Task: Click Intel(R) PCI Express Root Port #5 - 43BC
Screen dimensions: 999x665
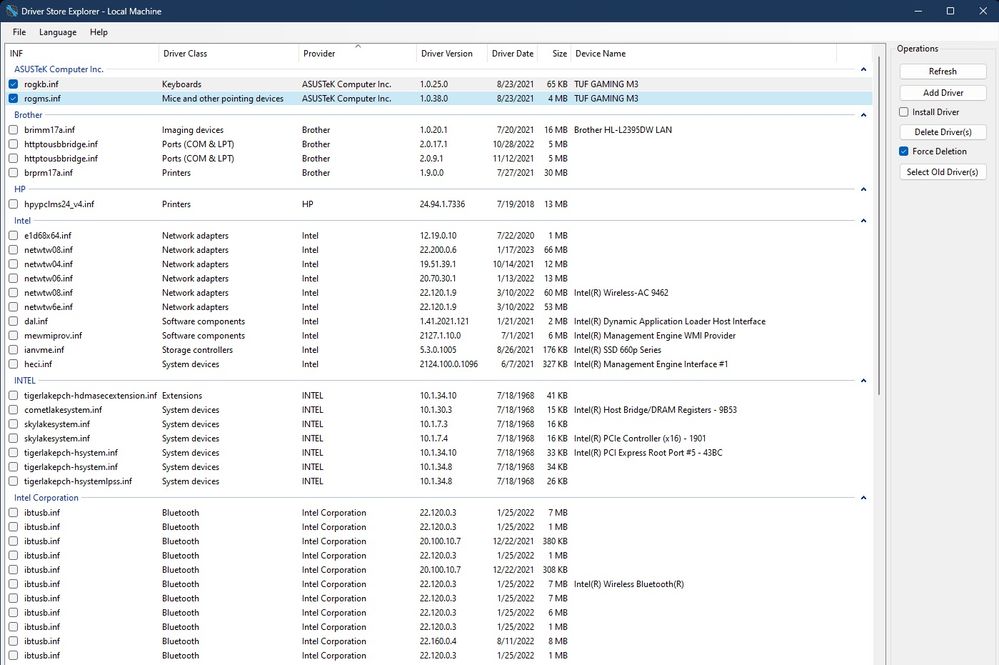Action: tap(648, 452)
